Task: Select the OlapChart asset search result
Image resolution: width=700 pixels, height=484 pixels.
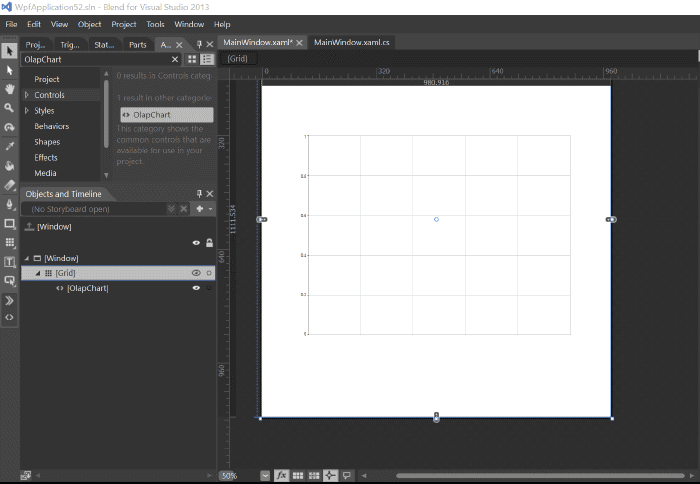Action: click(x=167, y=115)
